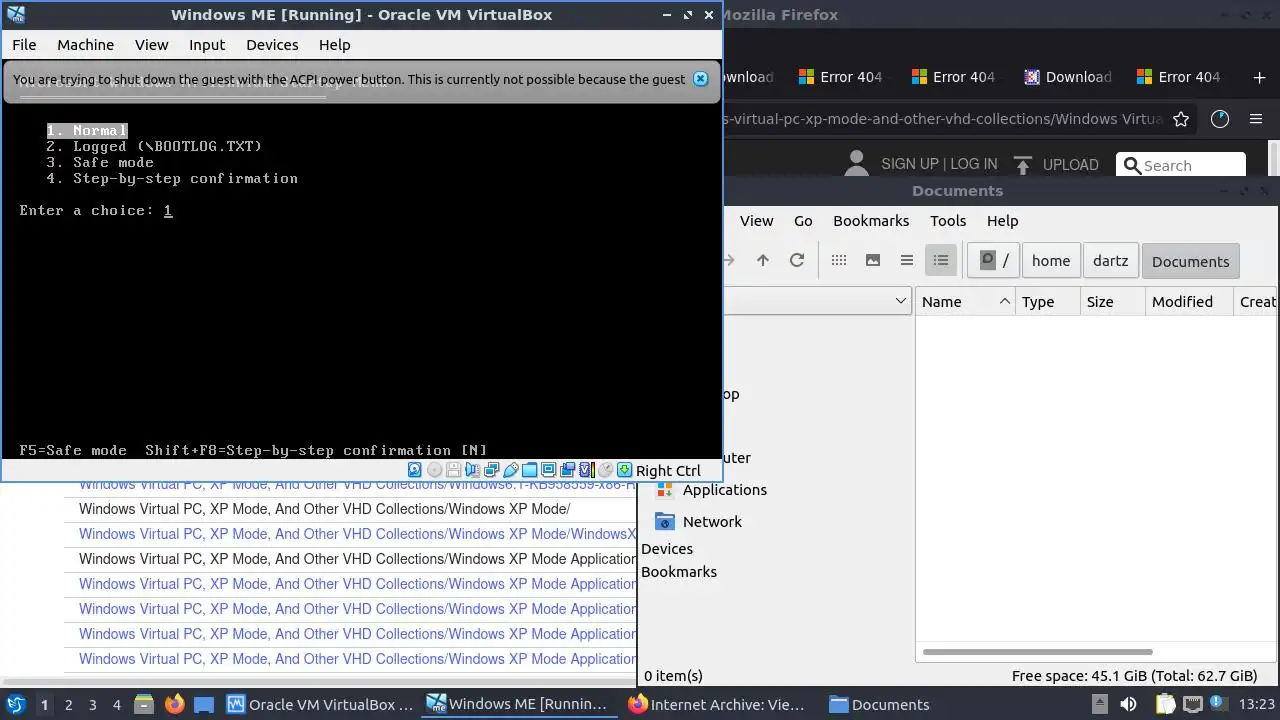This screenshot has height=720, width=1280.
Task: Click the display settings indicator in VirtualBox status bar
Action: click(x=548, y=470)
